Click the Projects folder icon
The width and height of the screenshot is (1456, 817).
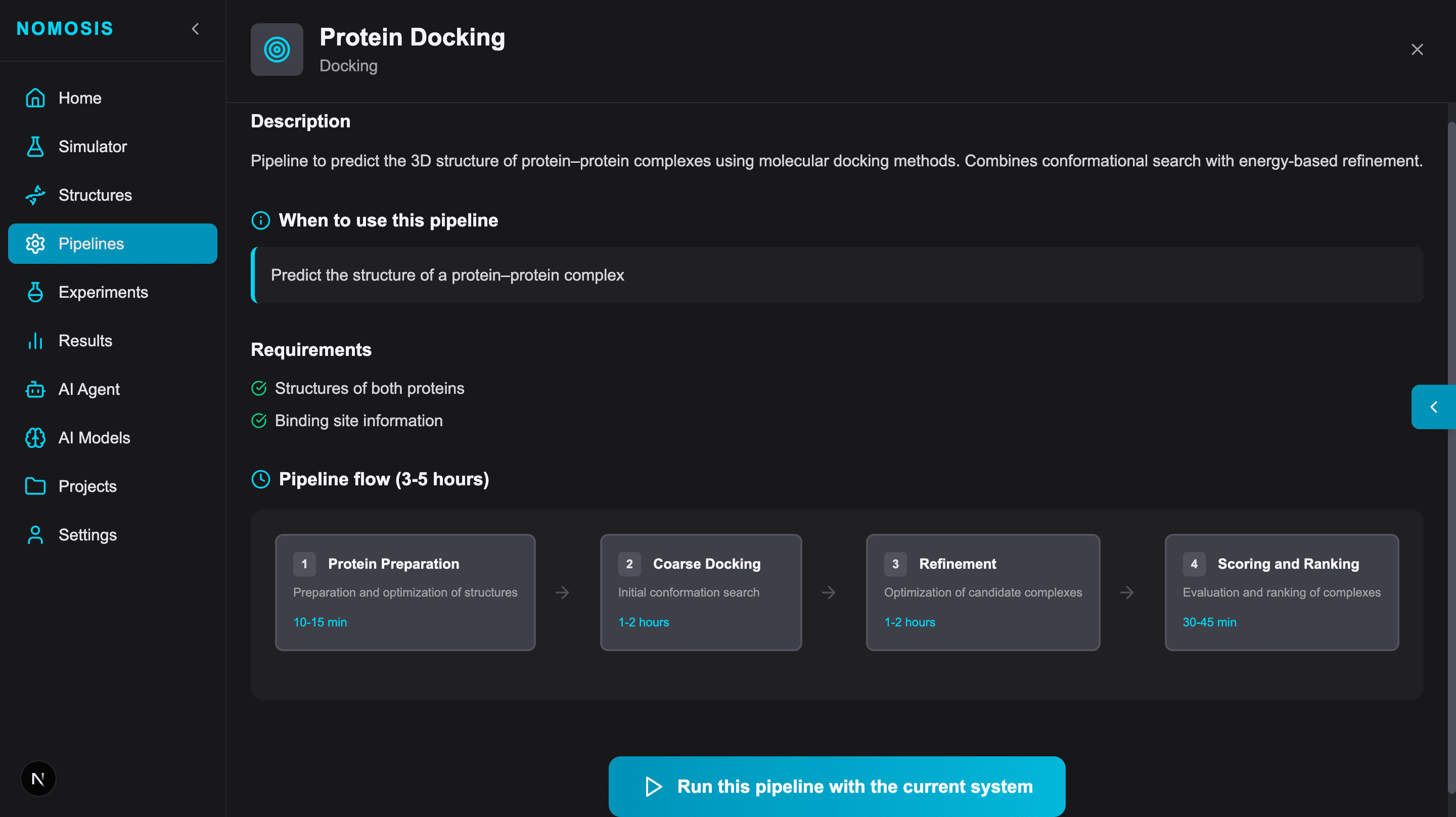pos(35,486)
